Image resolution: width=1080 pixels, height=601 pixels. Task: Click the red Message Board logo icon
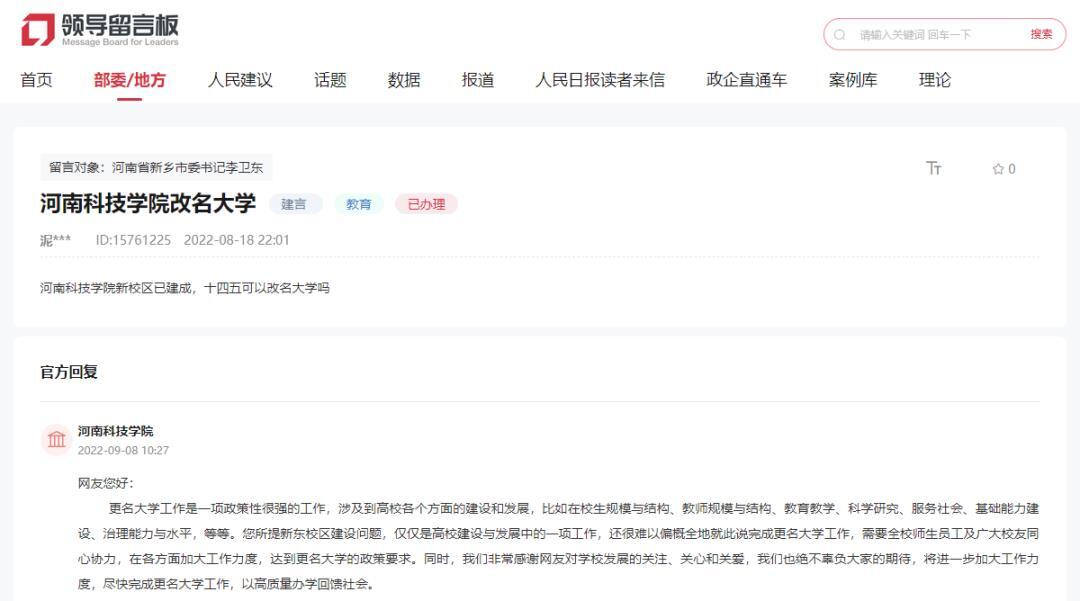[x=38, y=30]
